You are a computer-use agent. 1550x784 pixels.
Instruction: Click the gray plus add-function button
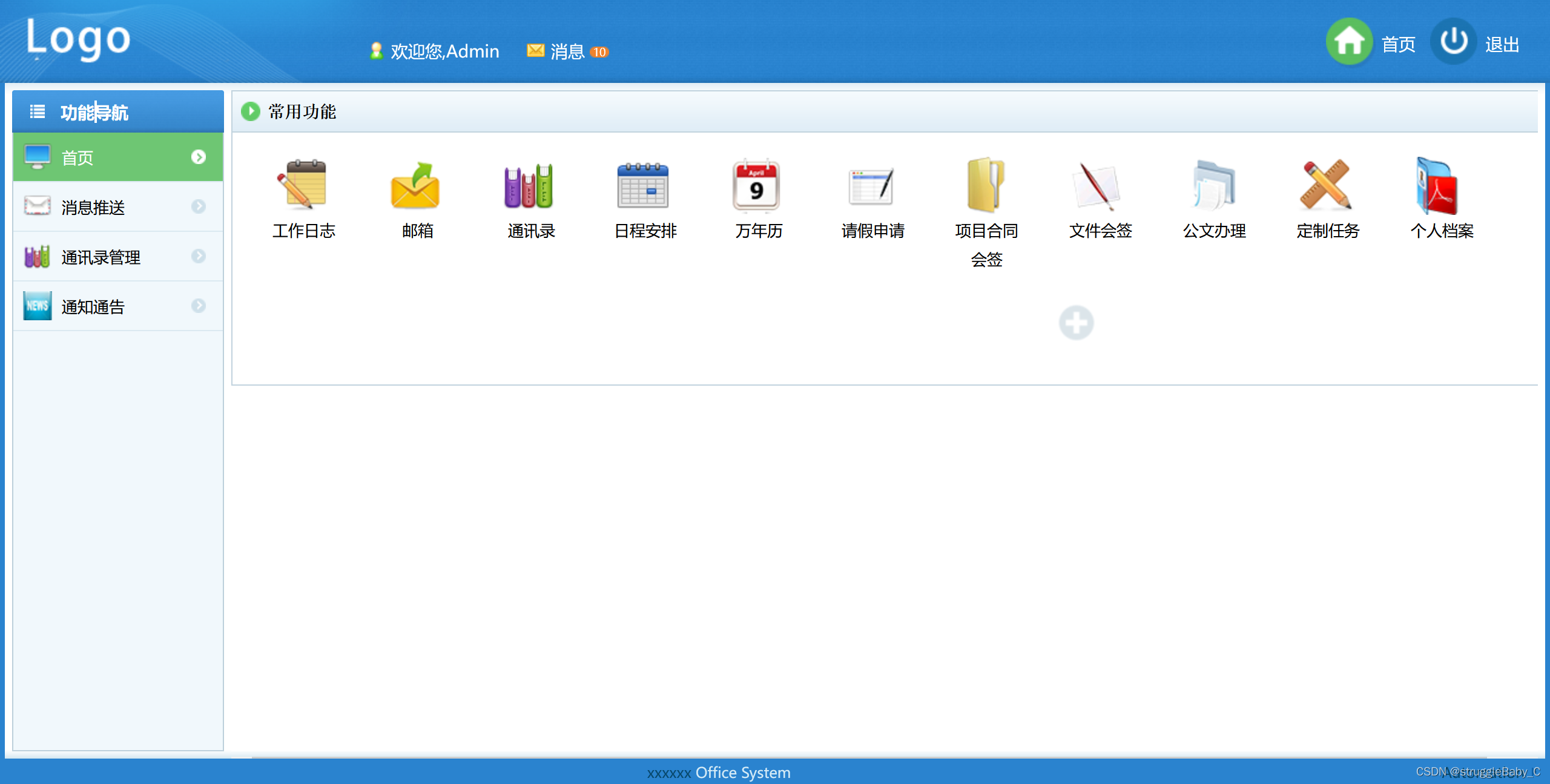1076,323
